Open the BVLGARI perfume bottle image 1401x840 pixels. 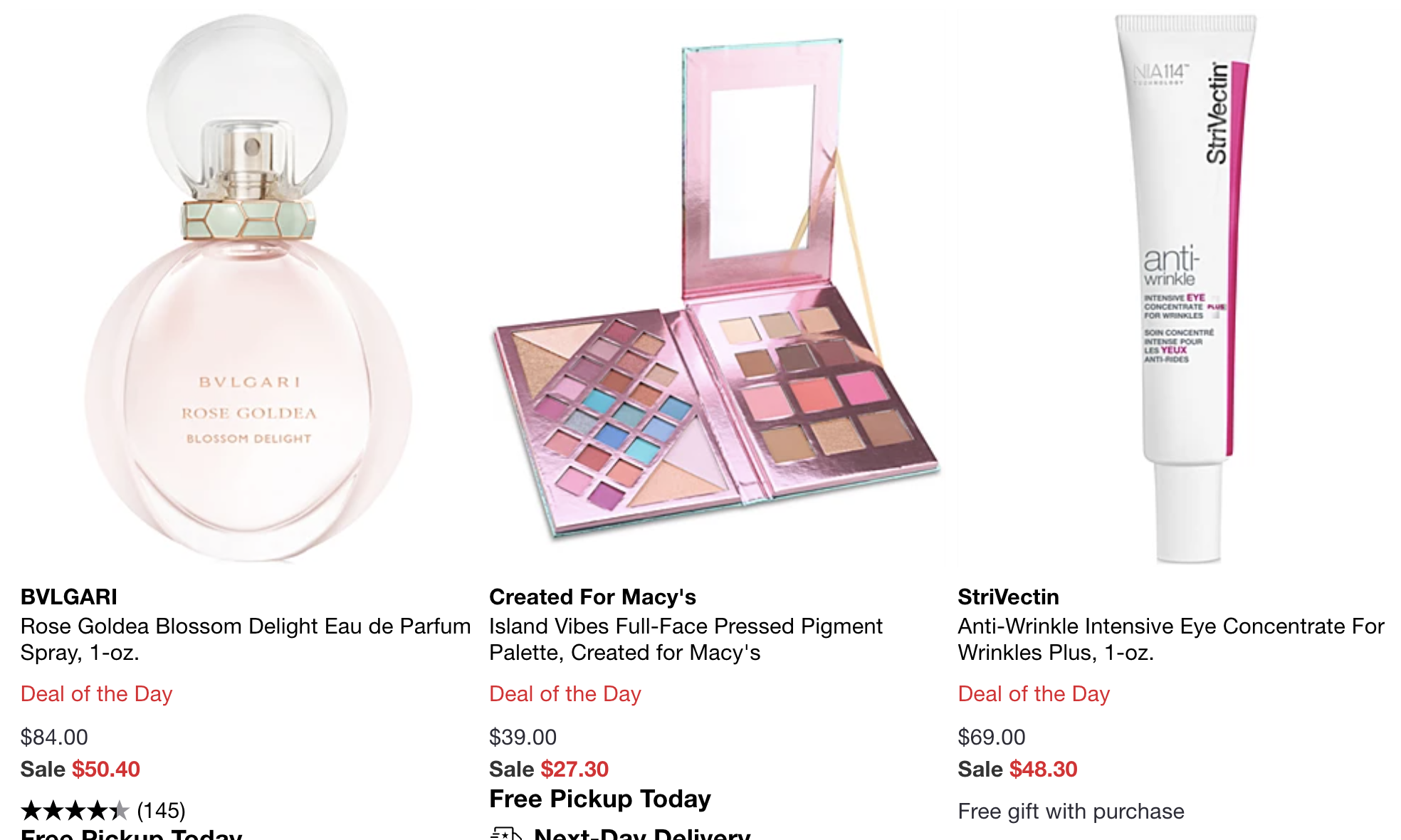(x=247, y=288)
